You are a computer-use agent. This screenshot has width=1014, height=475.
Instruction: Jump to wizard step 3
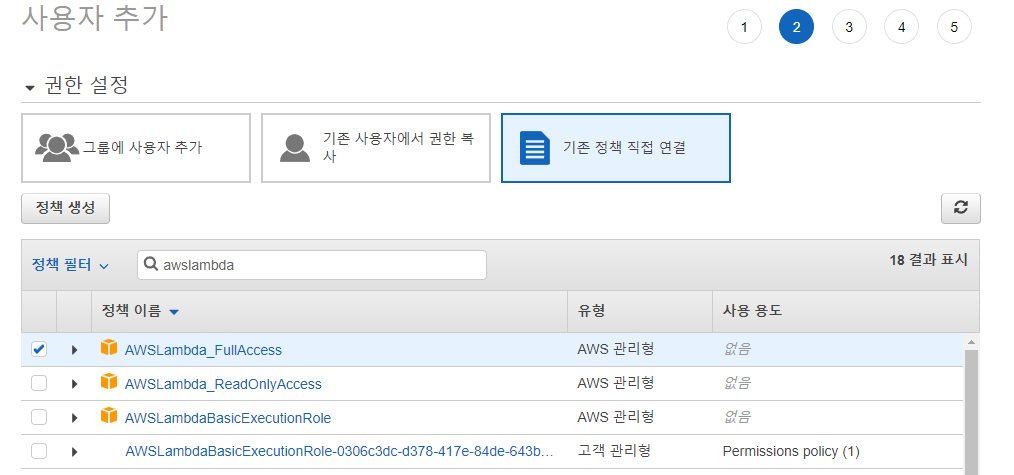point(848,27)
